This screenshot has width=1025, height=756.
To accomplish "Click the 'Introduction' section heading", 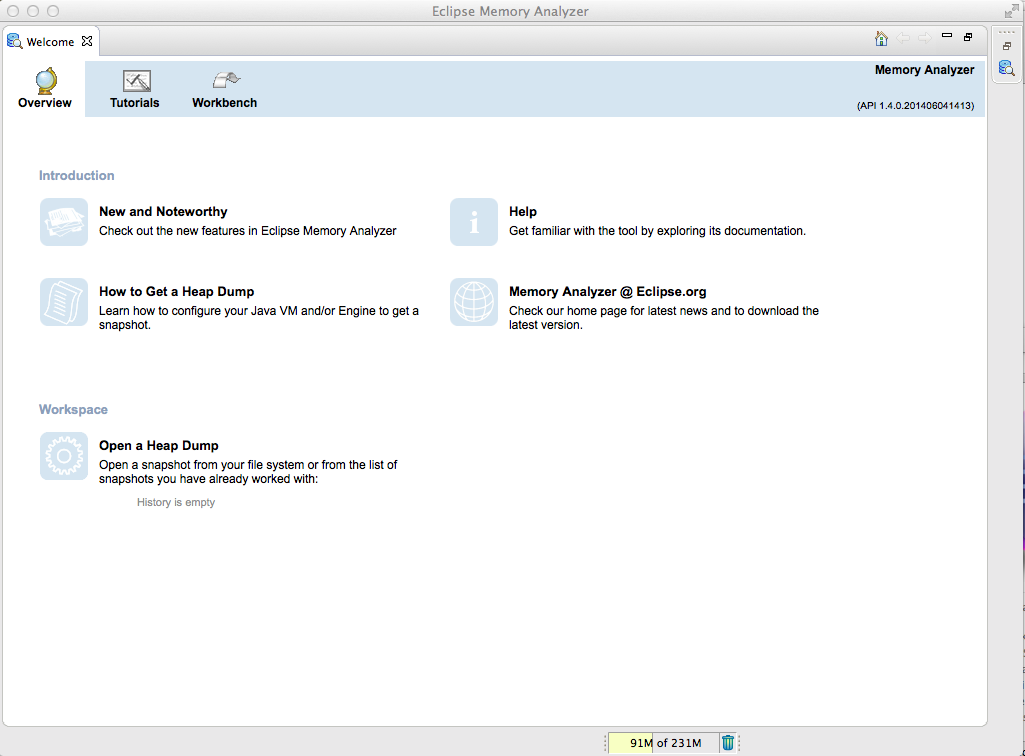I will tap(76, 175).
